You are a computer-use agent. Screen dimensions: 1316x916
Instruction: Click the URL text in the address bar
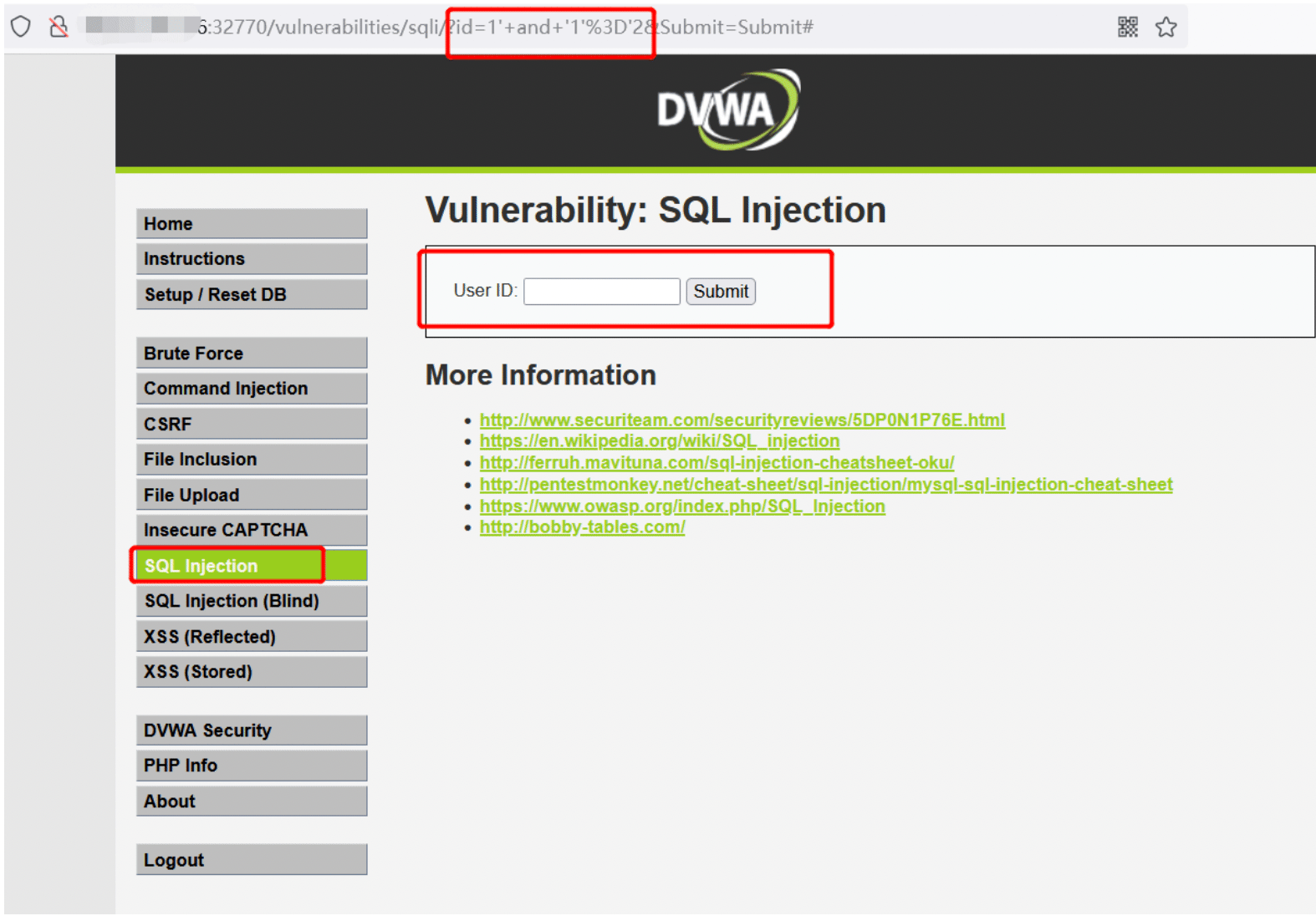click(505, 27)
